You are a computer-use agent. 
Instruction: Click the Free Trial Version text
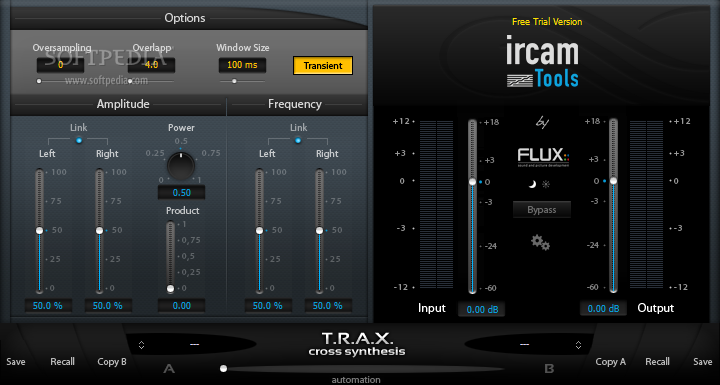[547, 22]
